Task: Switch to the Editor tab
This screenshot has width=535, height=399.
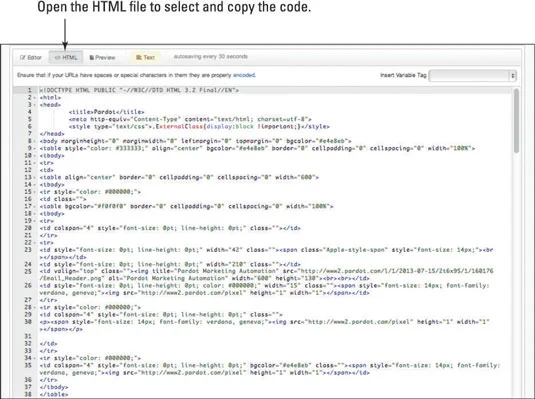Action: point(31,57)
